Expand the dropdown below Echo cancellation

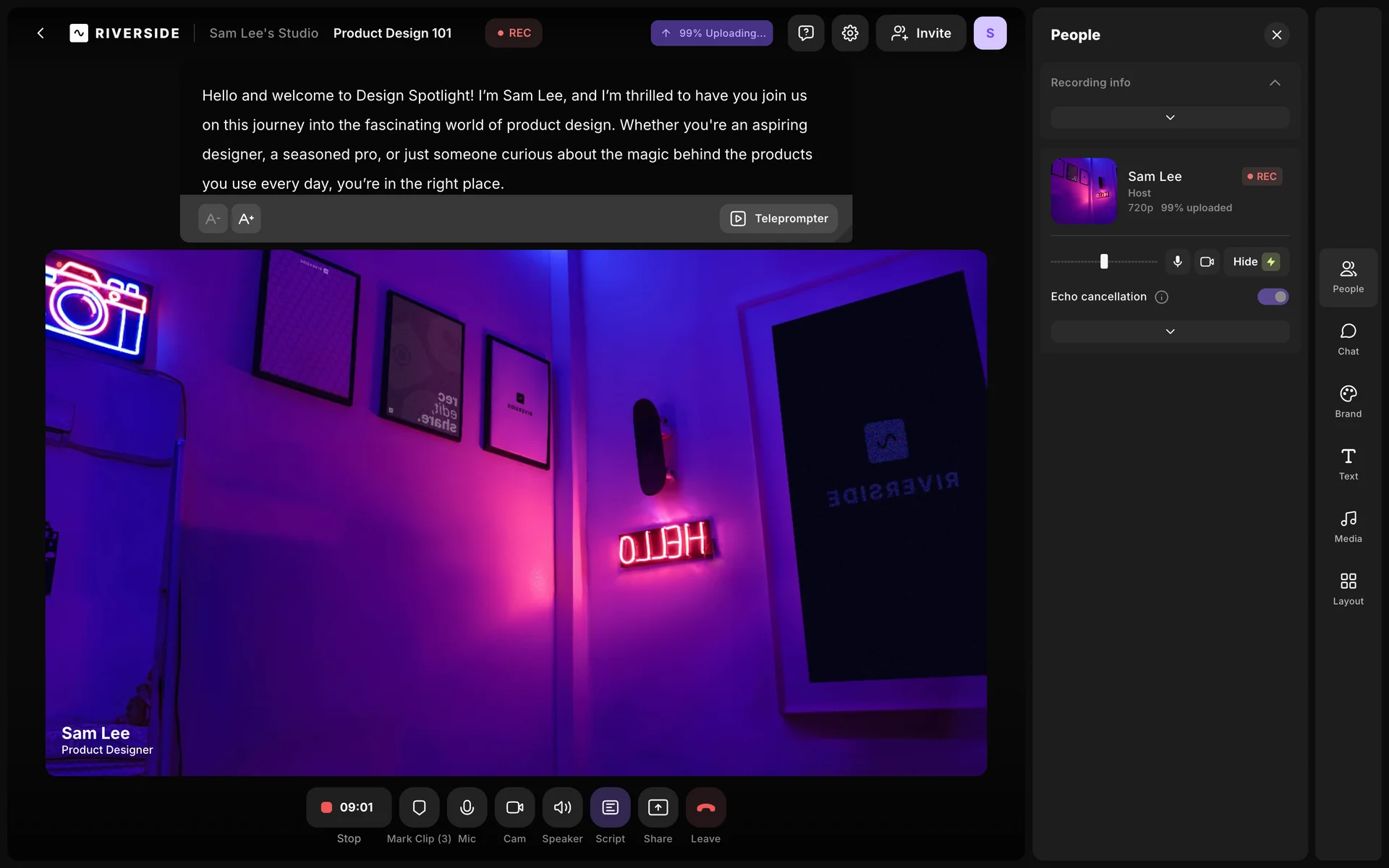(x=1169, y=331)
